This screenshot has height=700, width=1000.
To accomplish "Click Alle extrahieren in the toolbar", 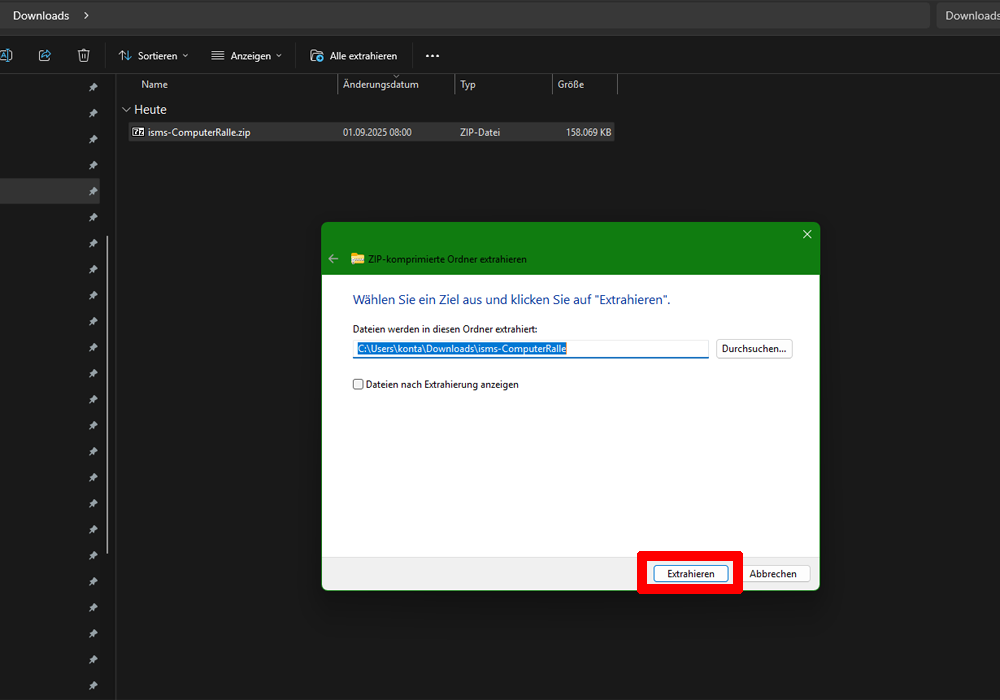I will (354, 56).
